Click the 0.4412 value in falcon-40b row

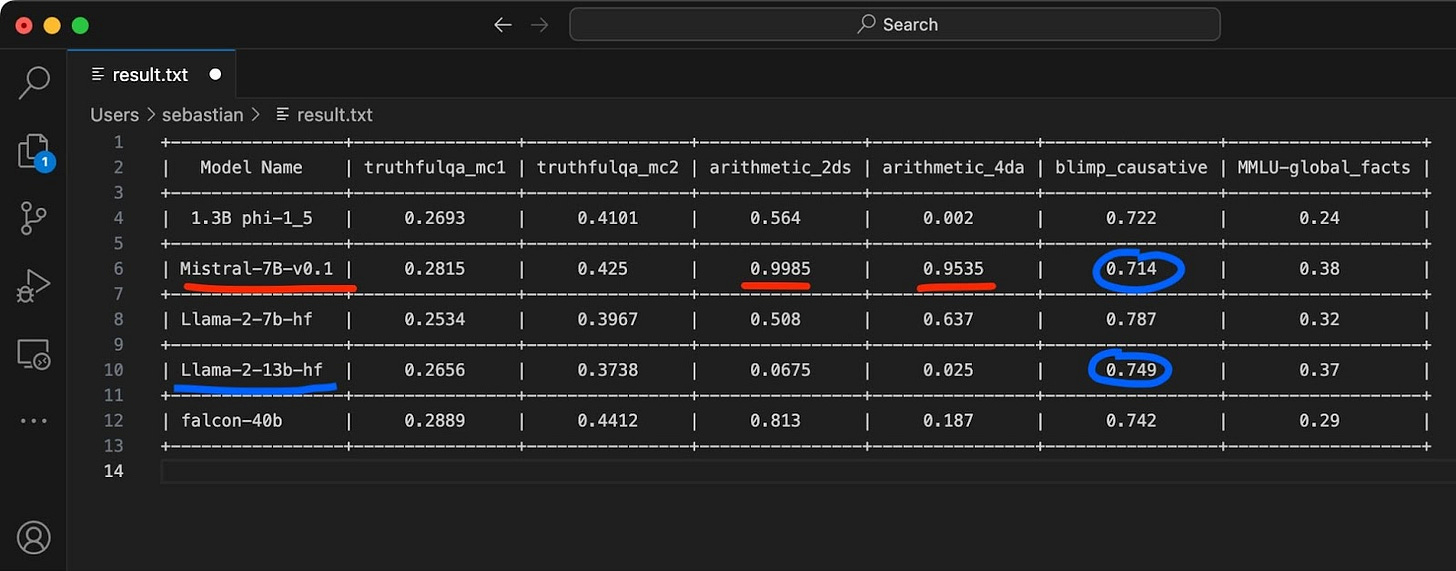coord(607,421)
